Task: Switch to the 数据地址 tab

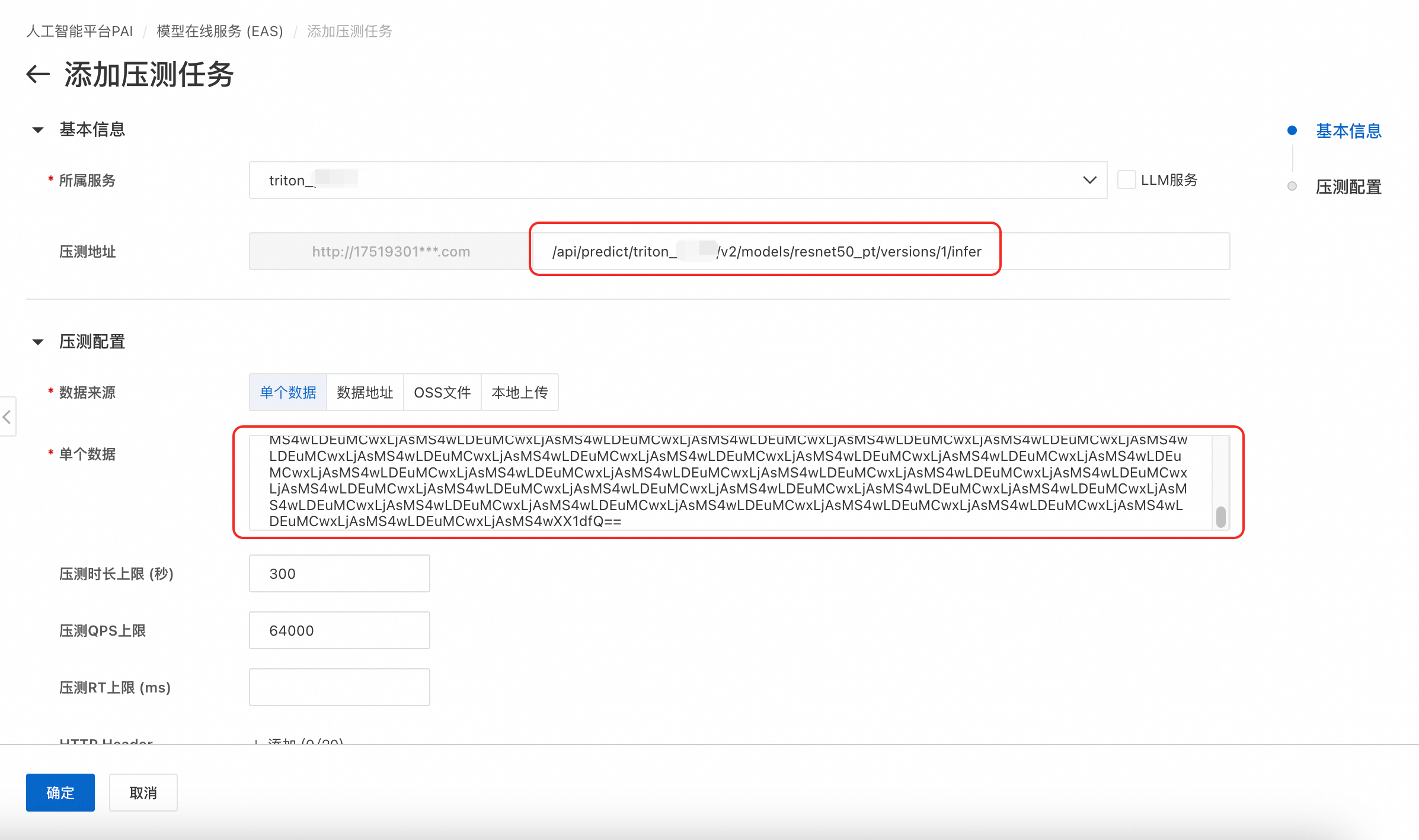Action: (365, 392)
